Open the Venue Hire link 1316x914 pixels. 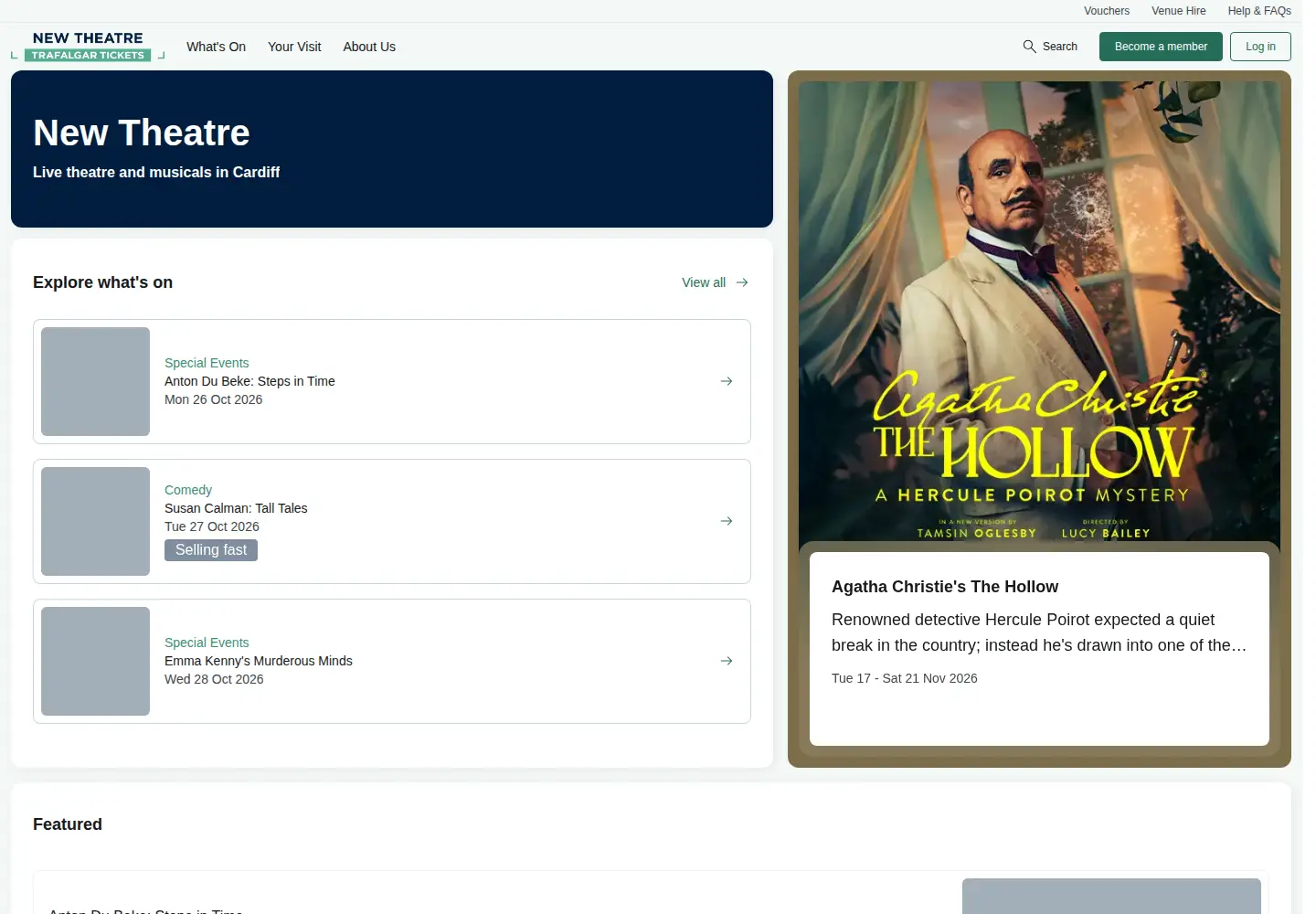pos(1179,11)
